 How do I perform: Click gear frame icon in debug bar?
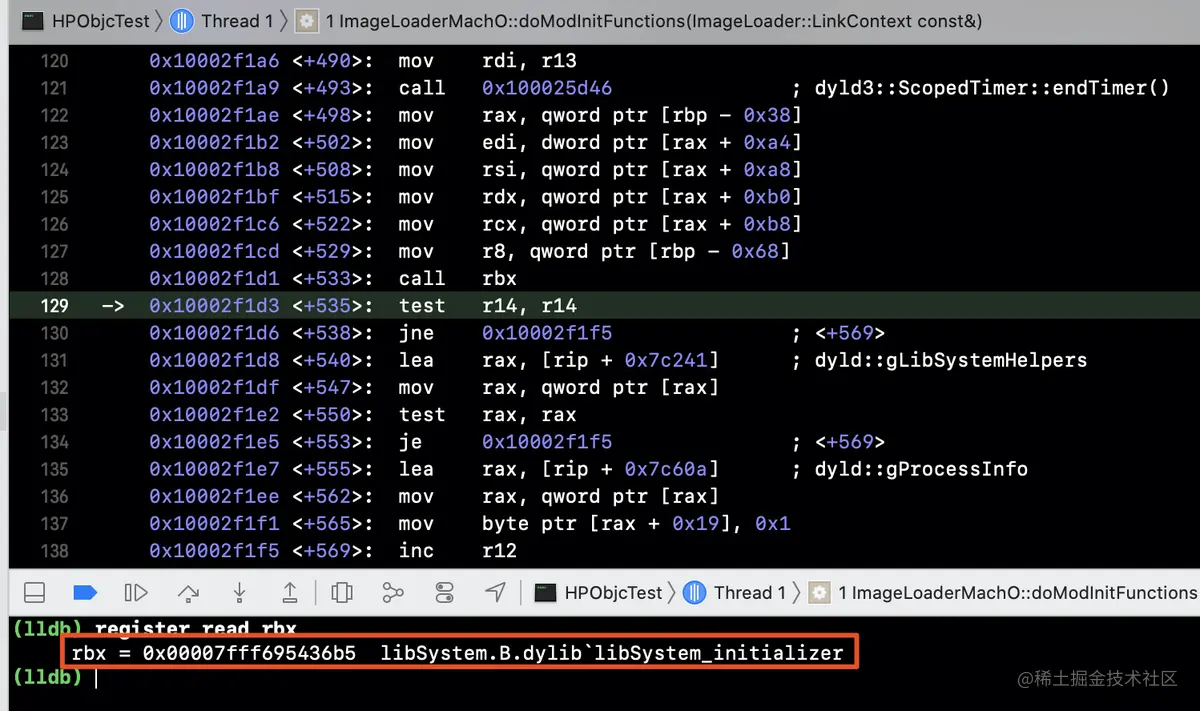click(820, 593)
